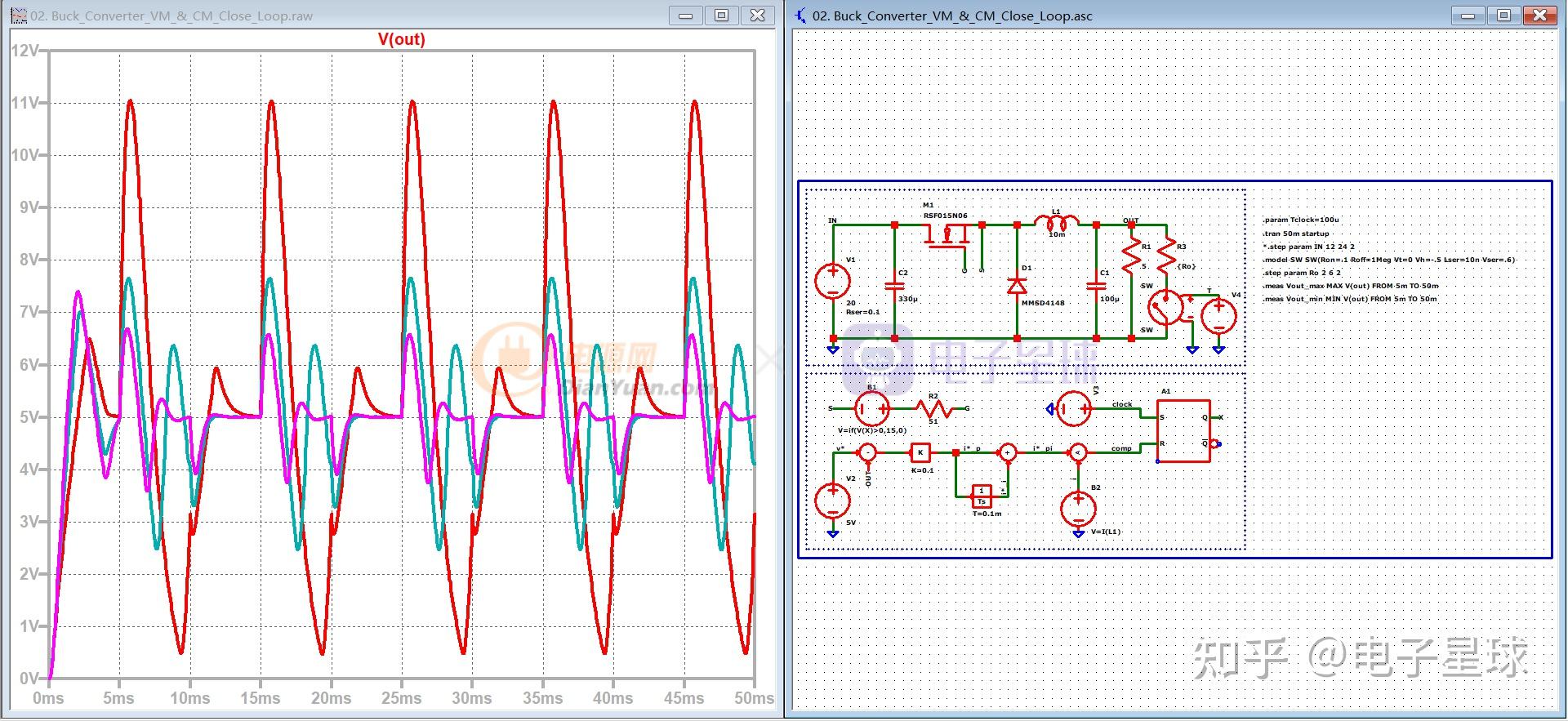Image resolution: width=1568 pixels, height=721 pixels.
Task: Click the .meas Vout_max directive
Action: pyautogui.click(x=1351, y=286)
